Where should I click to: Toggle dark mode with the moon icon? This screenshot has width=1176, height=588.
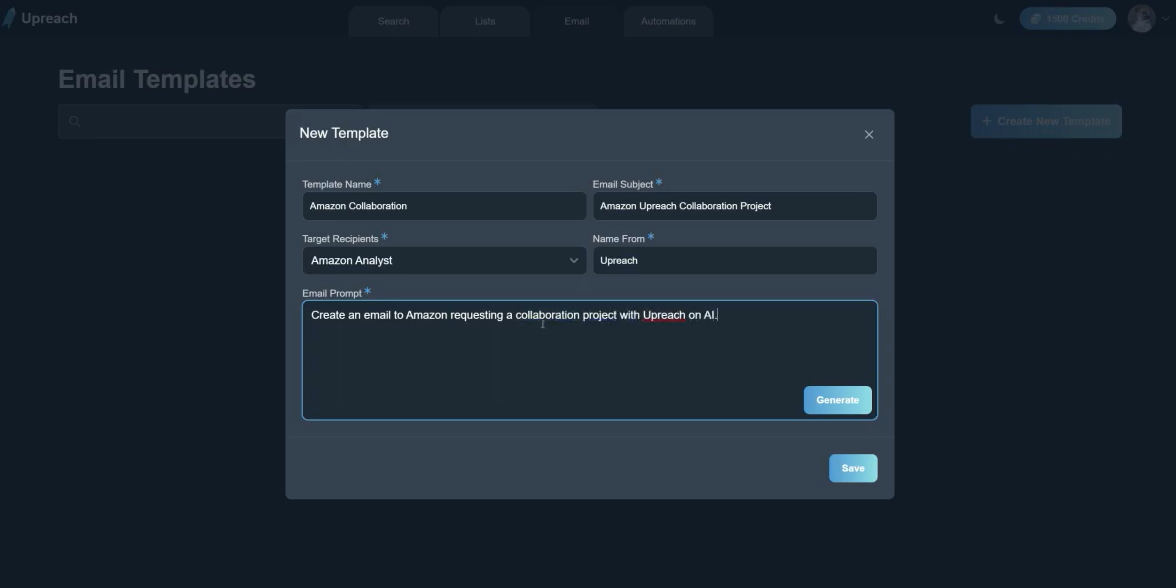coord(999,19)
